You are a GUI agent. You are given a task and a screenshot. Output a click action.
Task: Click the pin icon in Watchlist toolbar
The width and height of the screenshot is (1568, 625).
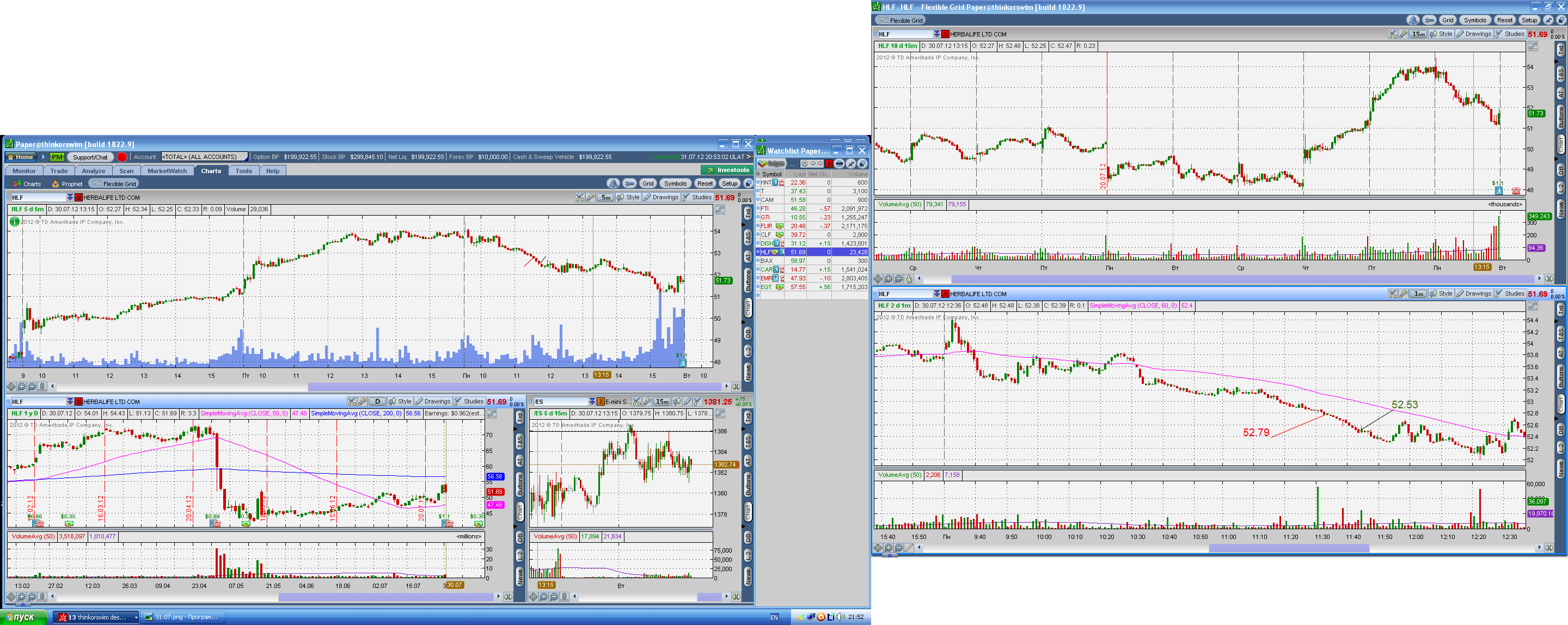click(x=851, y=164)
